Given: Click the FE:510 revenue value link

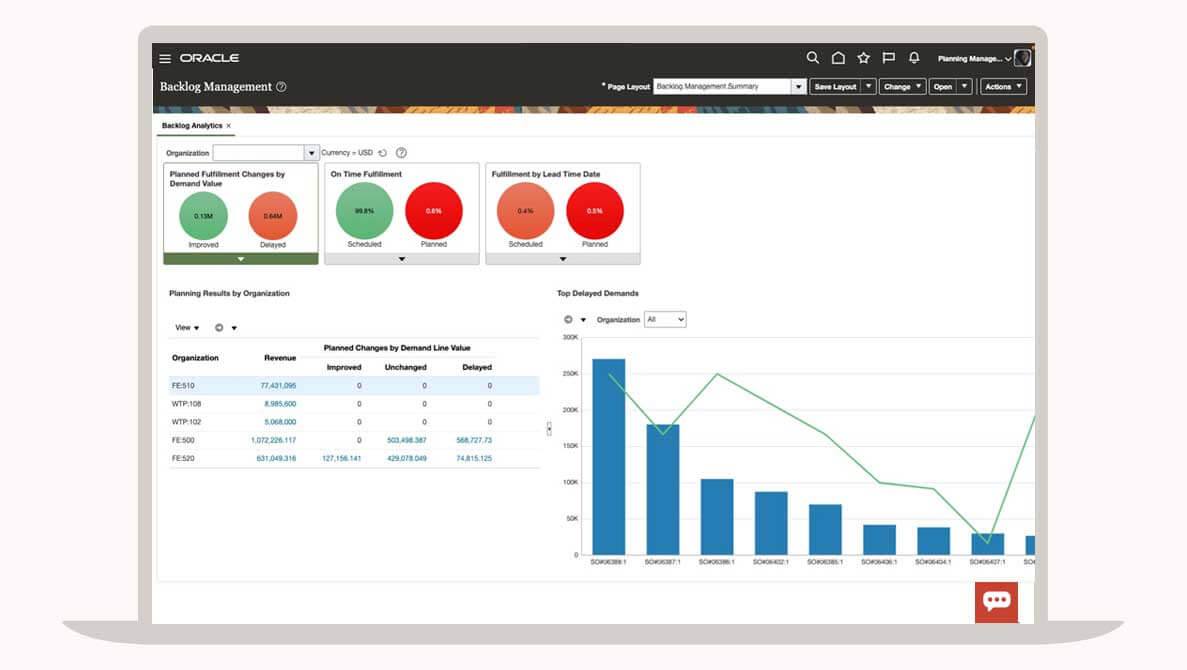Looking at the screenshot, I should pyautogui.click(x=278, y=386).
